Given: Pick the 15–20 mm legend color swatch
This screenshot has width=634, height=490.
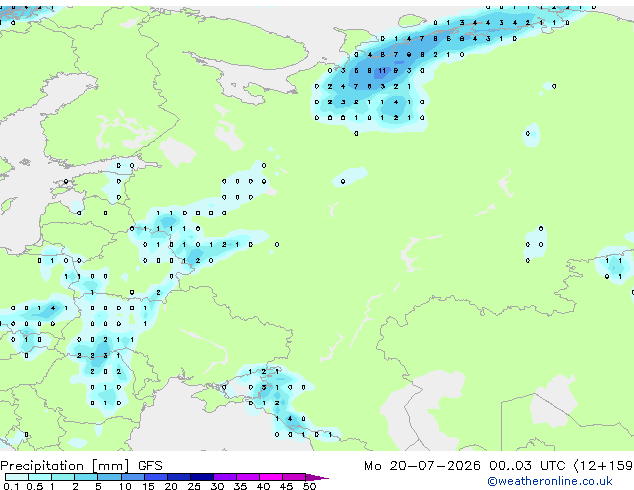Looking at the screenshot, I should click(156, 477).
